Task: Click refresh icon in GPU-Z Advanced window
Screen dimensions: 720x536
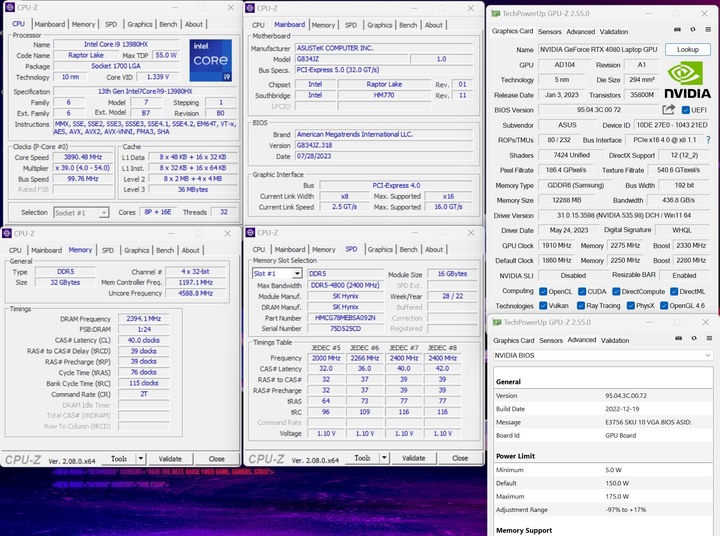Action: [694, 338]
